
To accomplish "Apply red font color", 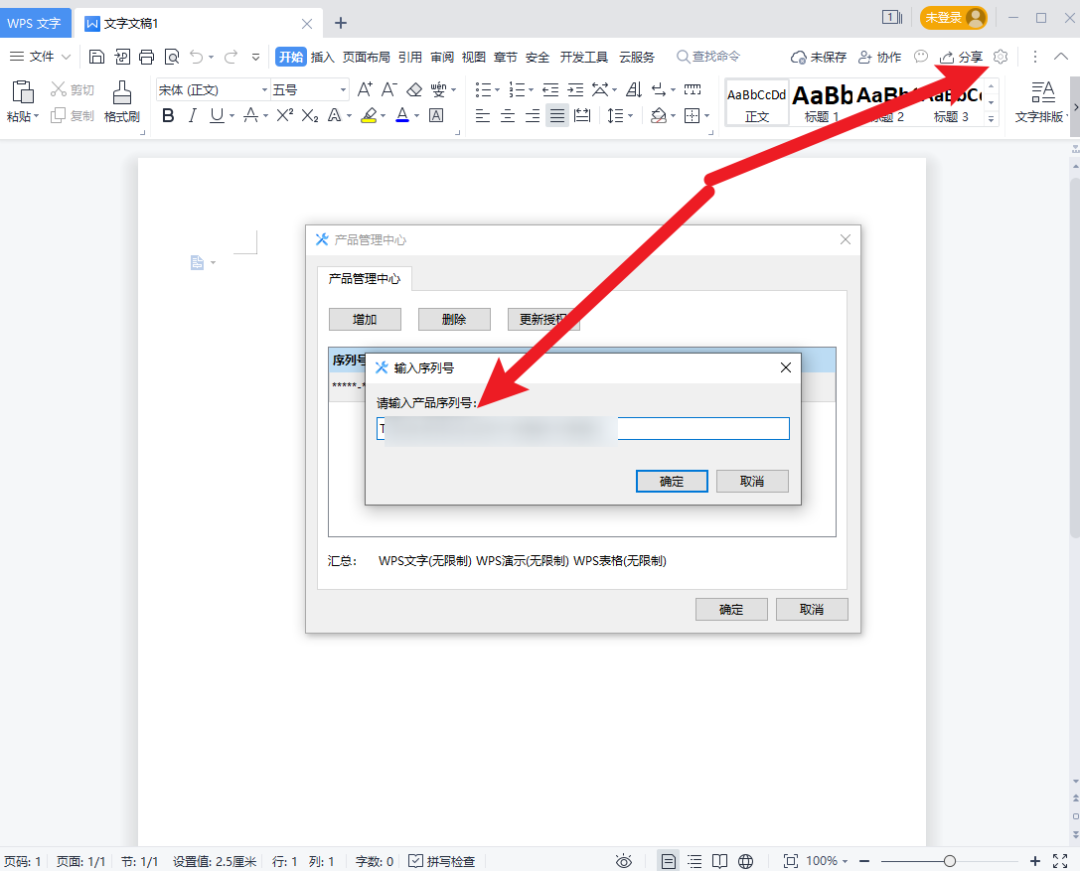I will coord(403,116).
